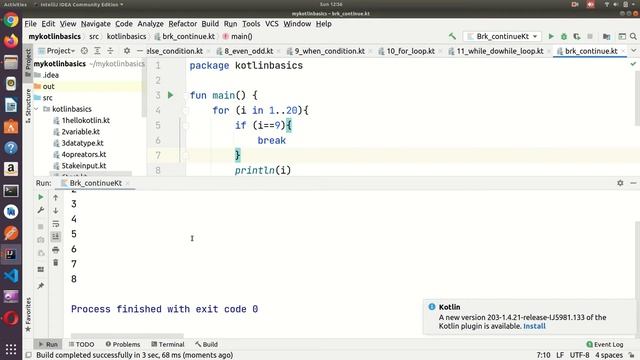Click the Build project hammer icon
This screenshot has height=360, width=640.
[452, 36]
